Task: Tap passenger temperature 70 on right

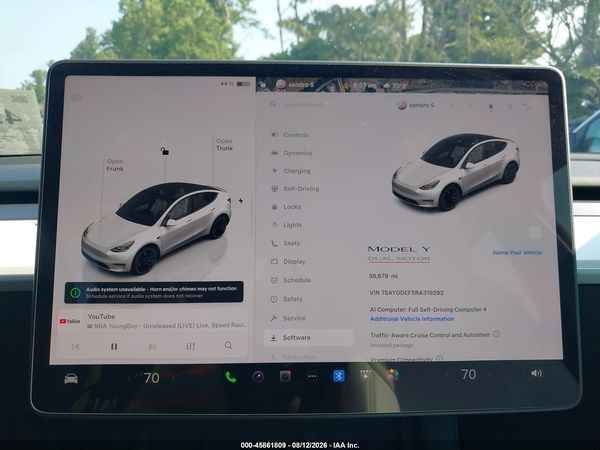Action: tap(468, 374)
